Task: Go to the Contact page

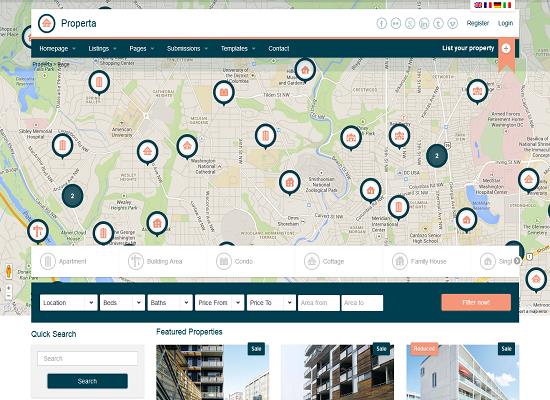Action: 279,49
